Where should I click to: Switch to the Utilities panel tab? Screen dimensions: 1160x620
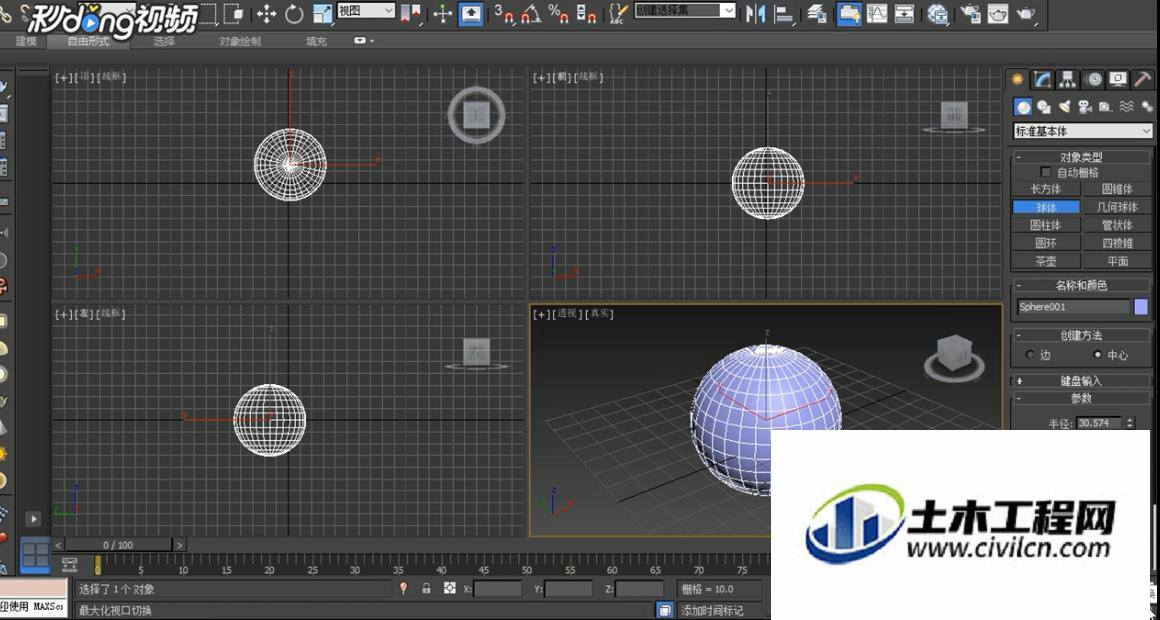tap(1143, 79)
